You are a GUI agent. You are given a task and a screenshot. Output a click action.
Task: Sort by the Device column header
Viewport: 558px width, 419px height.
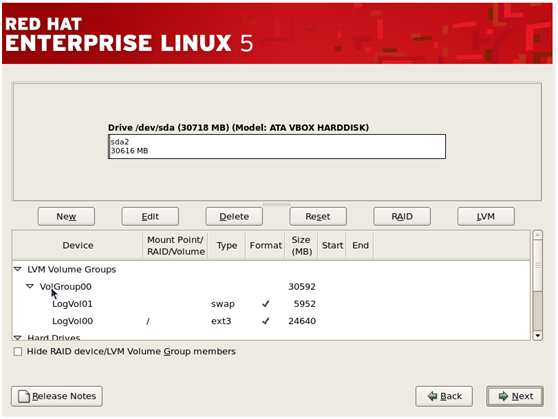click(x=78, y=245)
